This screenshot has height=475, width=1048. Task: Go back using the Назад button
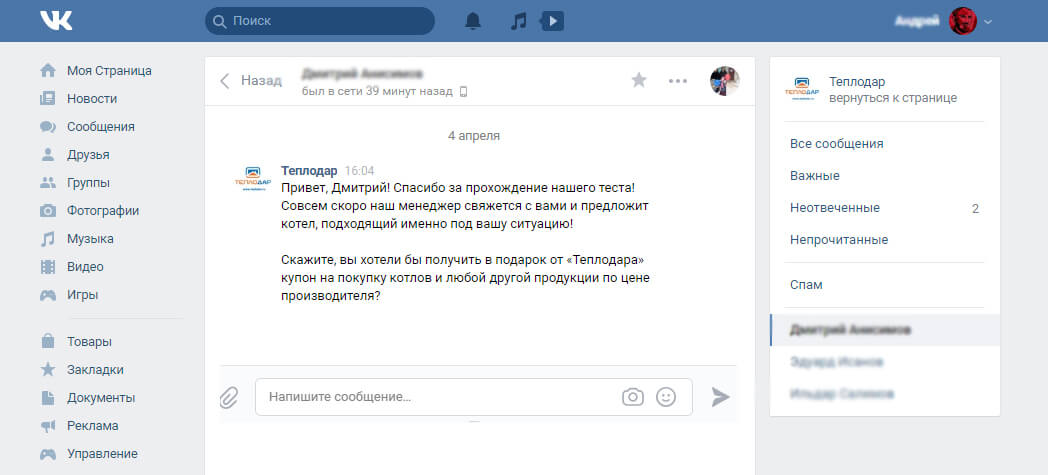tap(251, 81)
